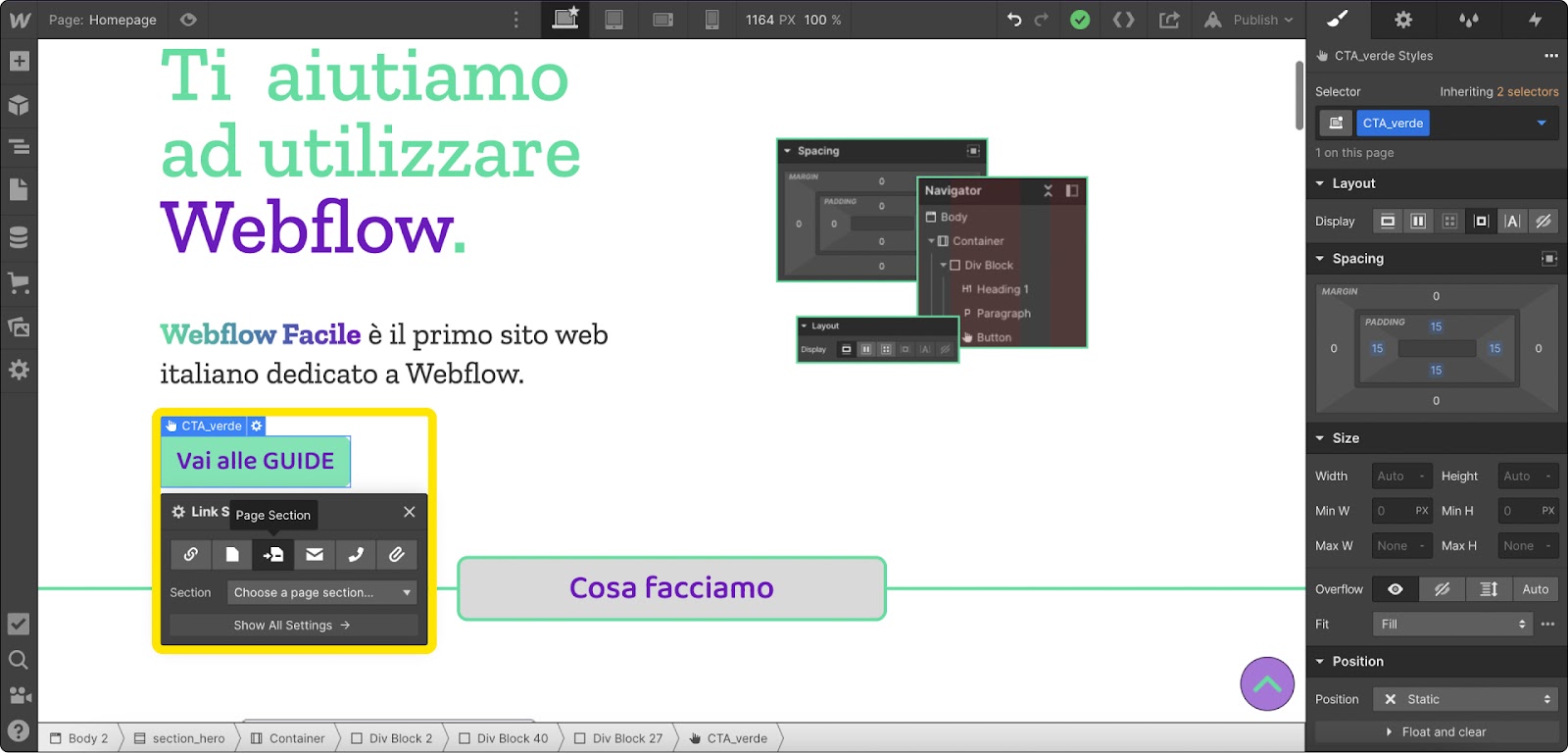Open the Symbols cube panel
Screen dimensions: 1568x753
[x=19, y=105]
